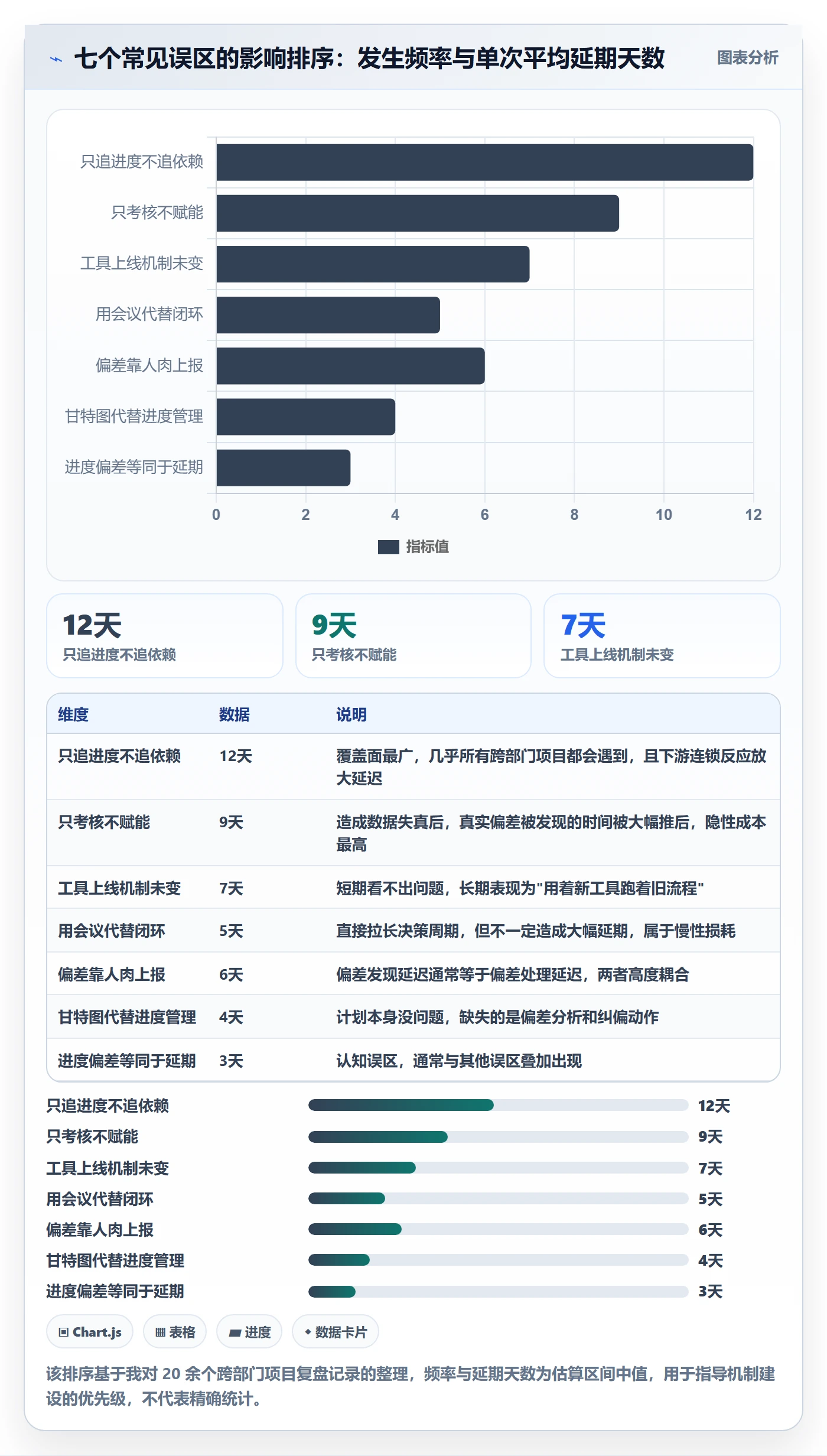The width and height of the screenshot is (827, 1456).
Task: Select the 数据卡片 tag chip
Action: click(336, 1332)
